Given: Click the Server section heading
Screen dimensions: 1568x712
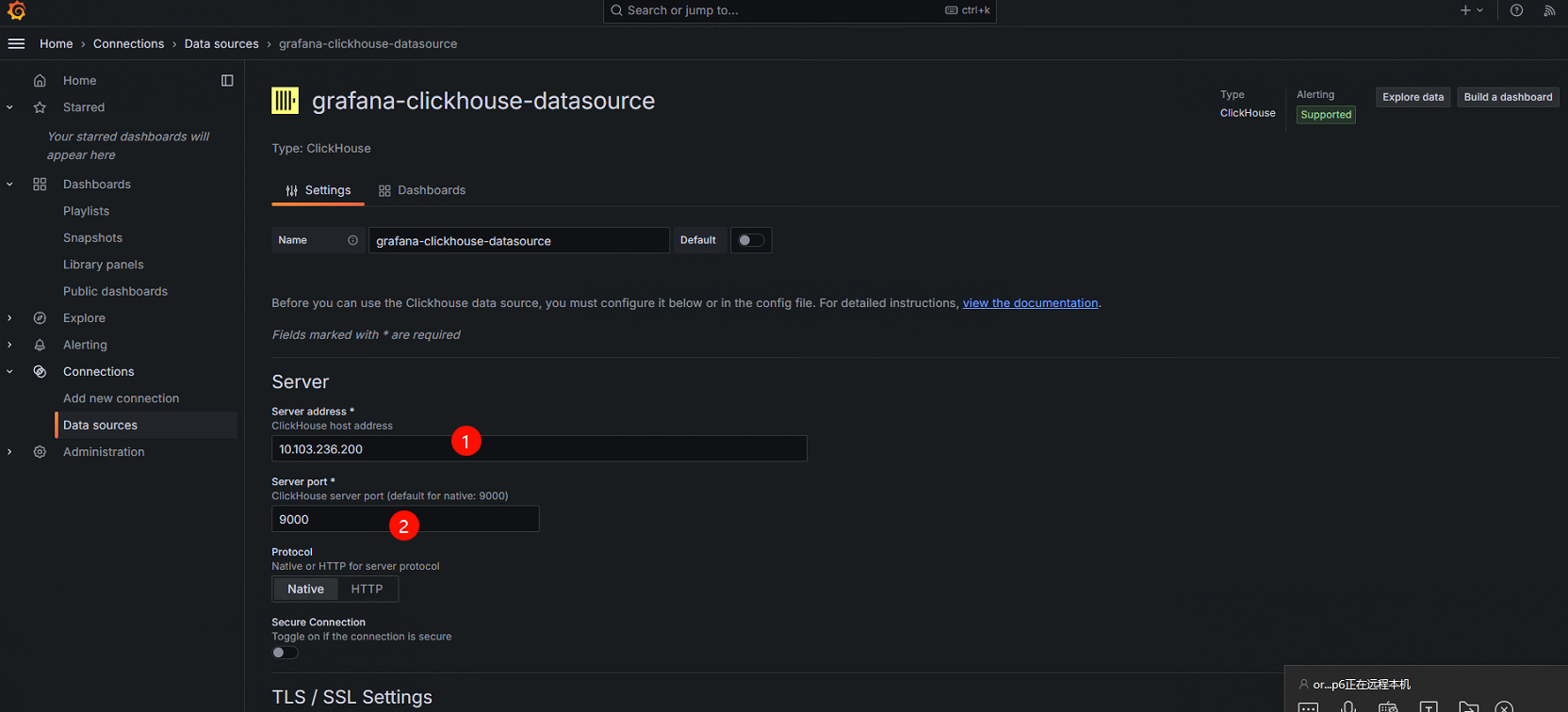Looking at the screenshot, I should click(301, 381).
